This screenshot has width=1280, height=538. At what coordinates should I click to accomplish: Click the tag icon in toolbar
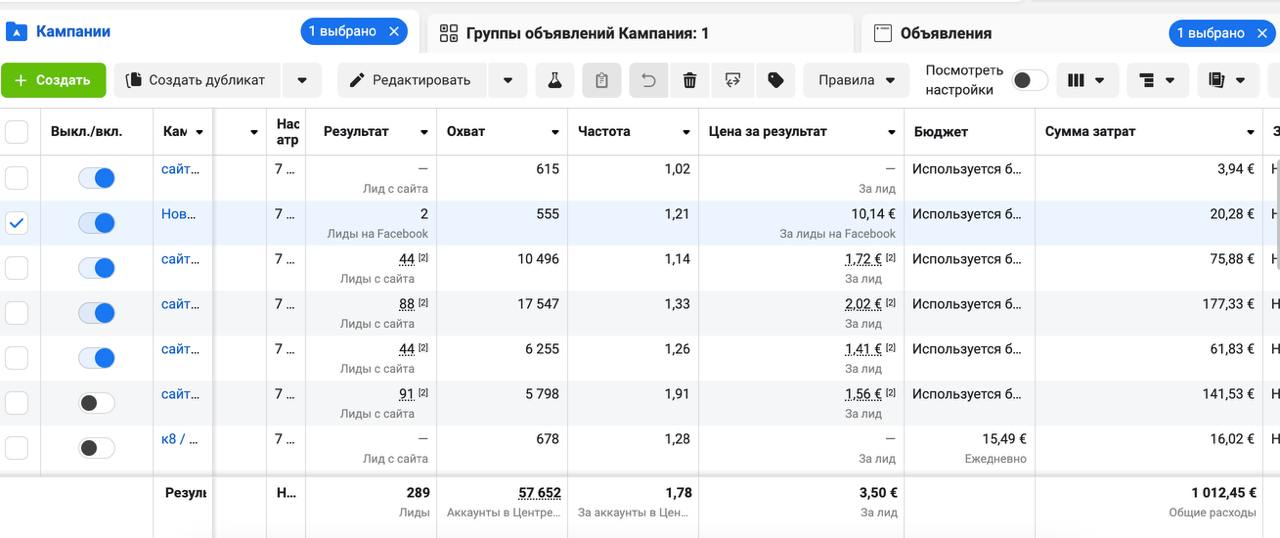click(776, 80)
